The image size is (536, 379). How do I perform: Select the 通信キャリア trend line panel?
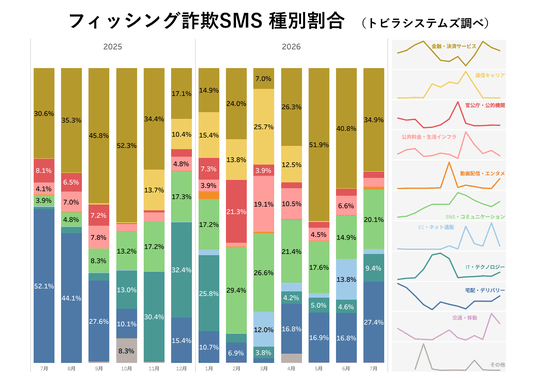(448, 84)
